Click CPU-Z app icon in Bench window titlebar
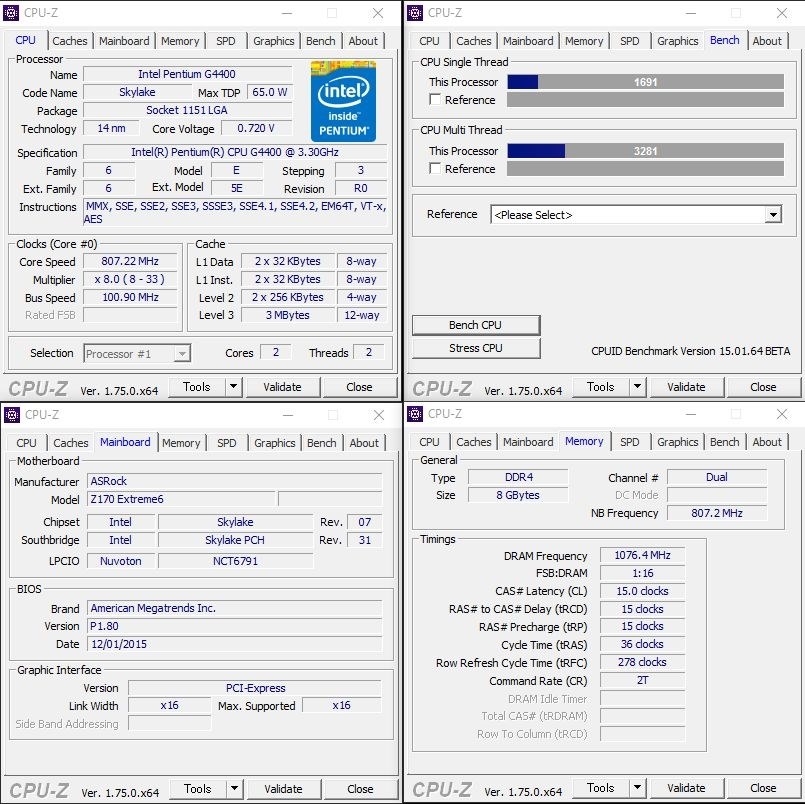This screenshot has height=804, width=805. pyautogui.click(x=415, y=13)
